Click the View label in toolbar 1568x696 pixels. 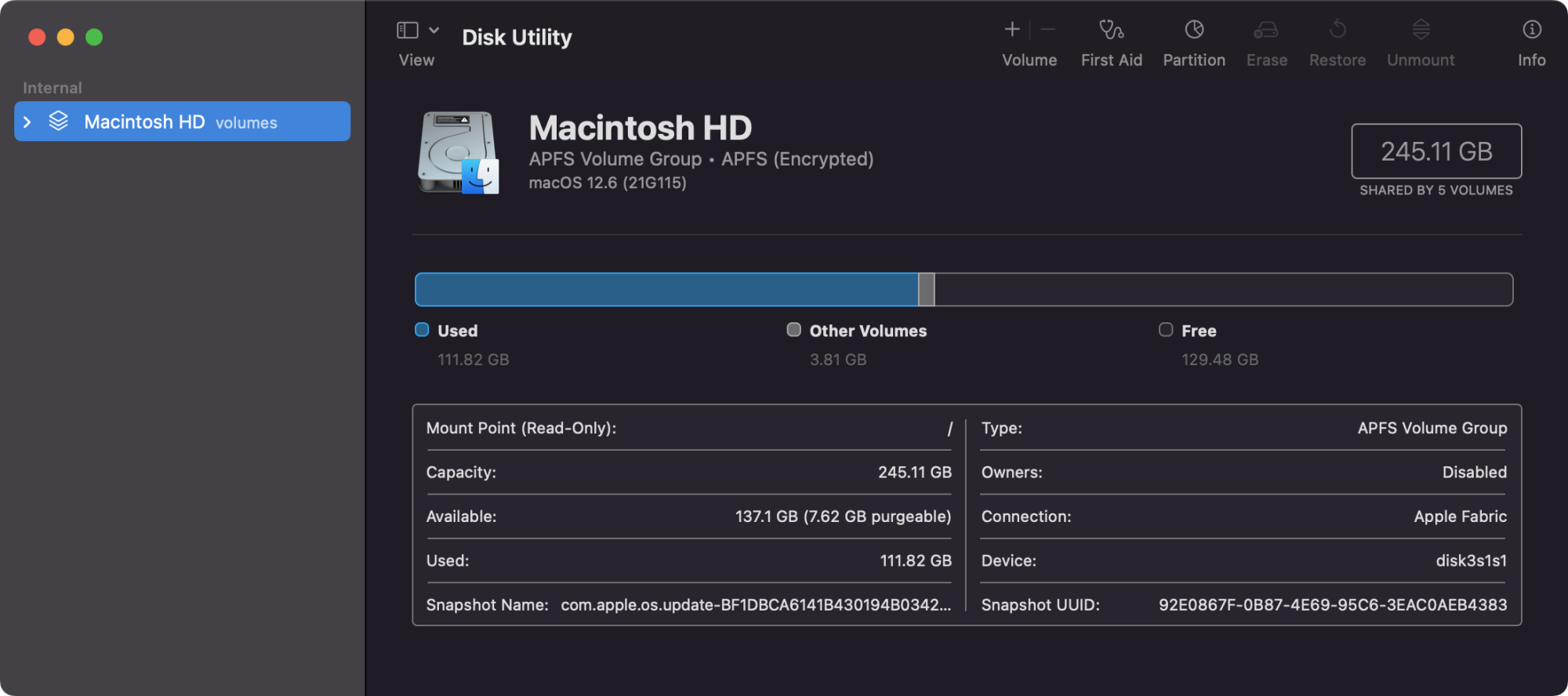click(416, 60)
